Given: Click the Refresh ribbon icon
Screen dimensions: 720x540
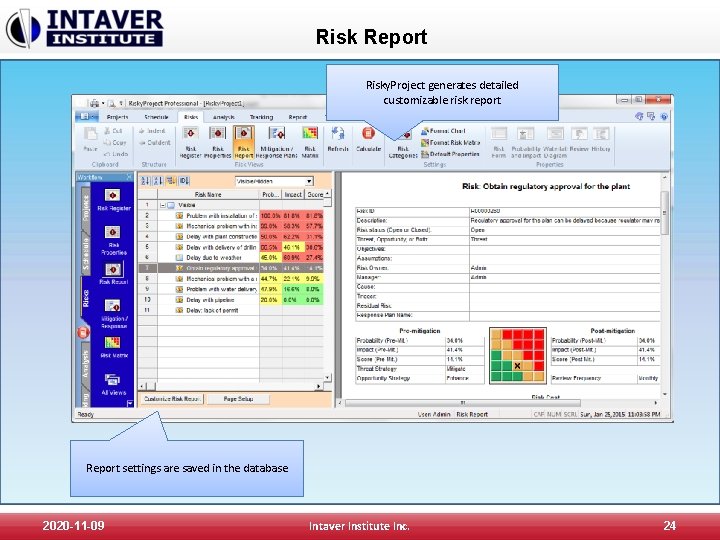Looking at the screenshot, I should (338, 140).
